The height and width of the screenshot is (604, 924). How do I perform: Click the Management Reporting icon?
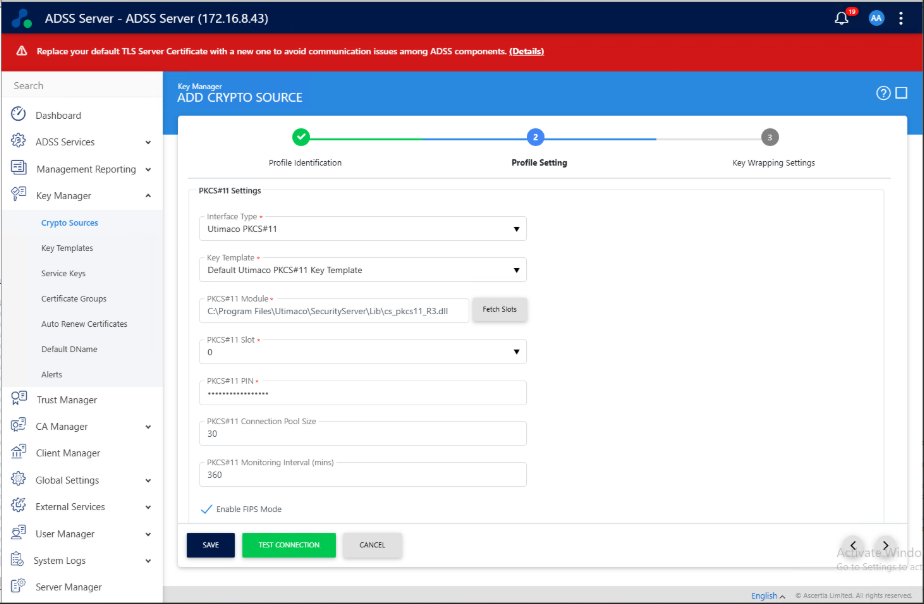(18, 168)
